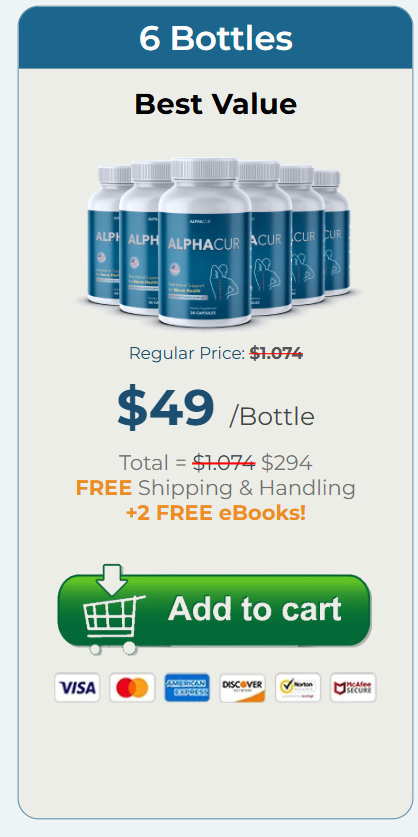Click the Discover Network icon
This screenshot has height=837, width=418.
click(242, 688)
